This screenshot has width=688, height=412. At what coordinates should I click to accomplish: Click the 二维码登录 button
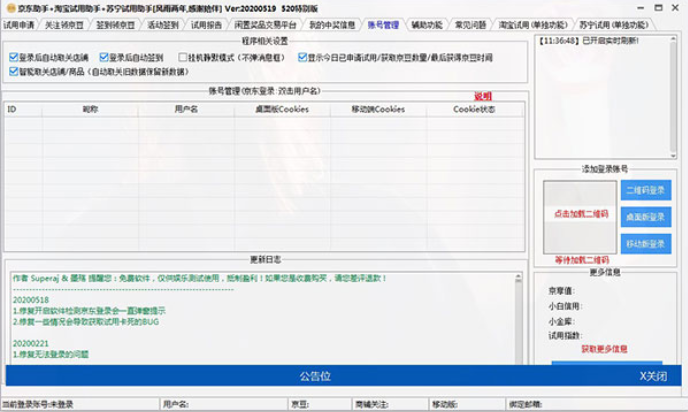[645, 190]
